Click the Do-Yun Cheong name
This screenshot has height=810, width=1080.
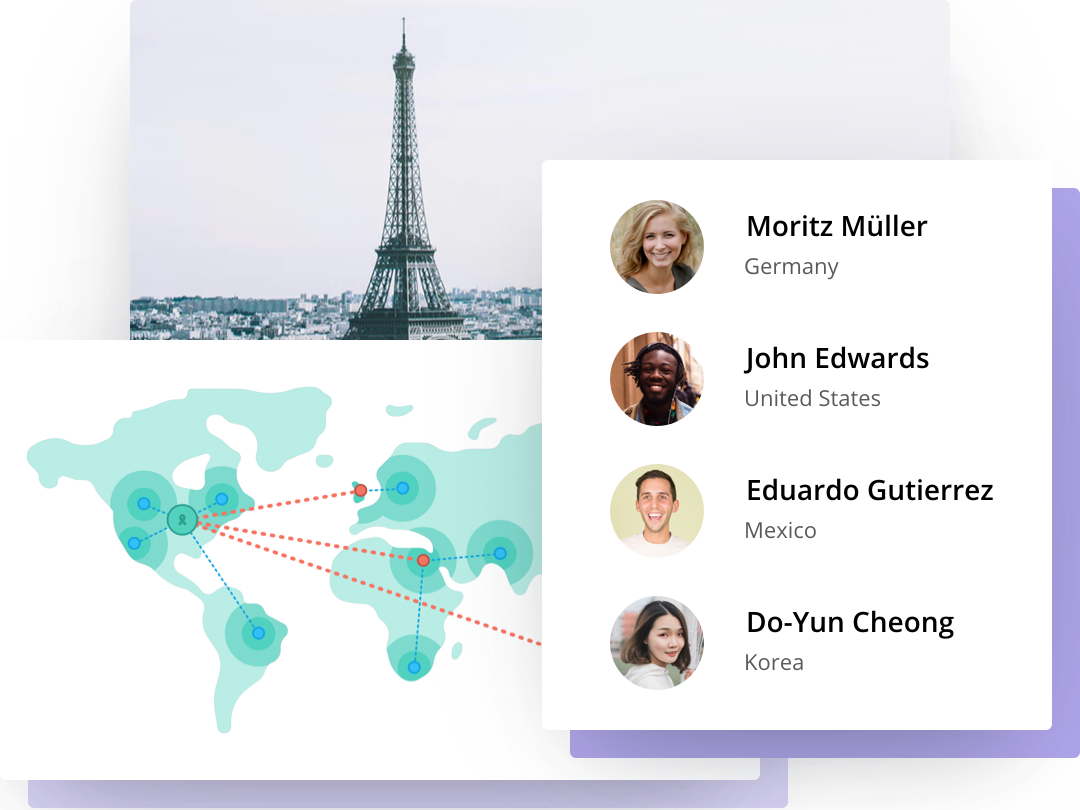tap(849, 622)
